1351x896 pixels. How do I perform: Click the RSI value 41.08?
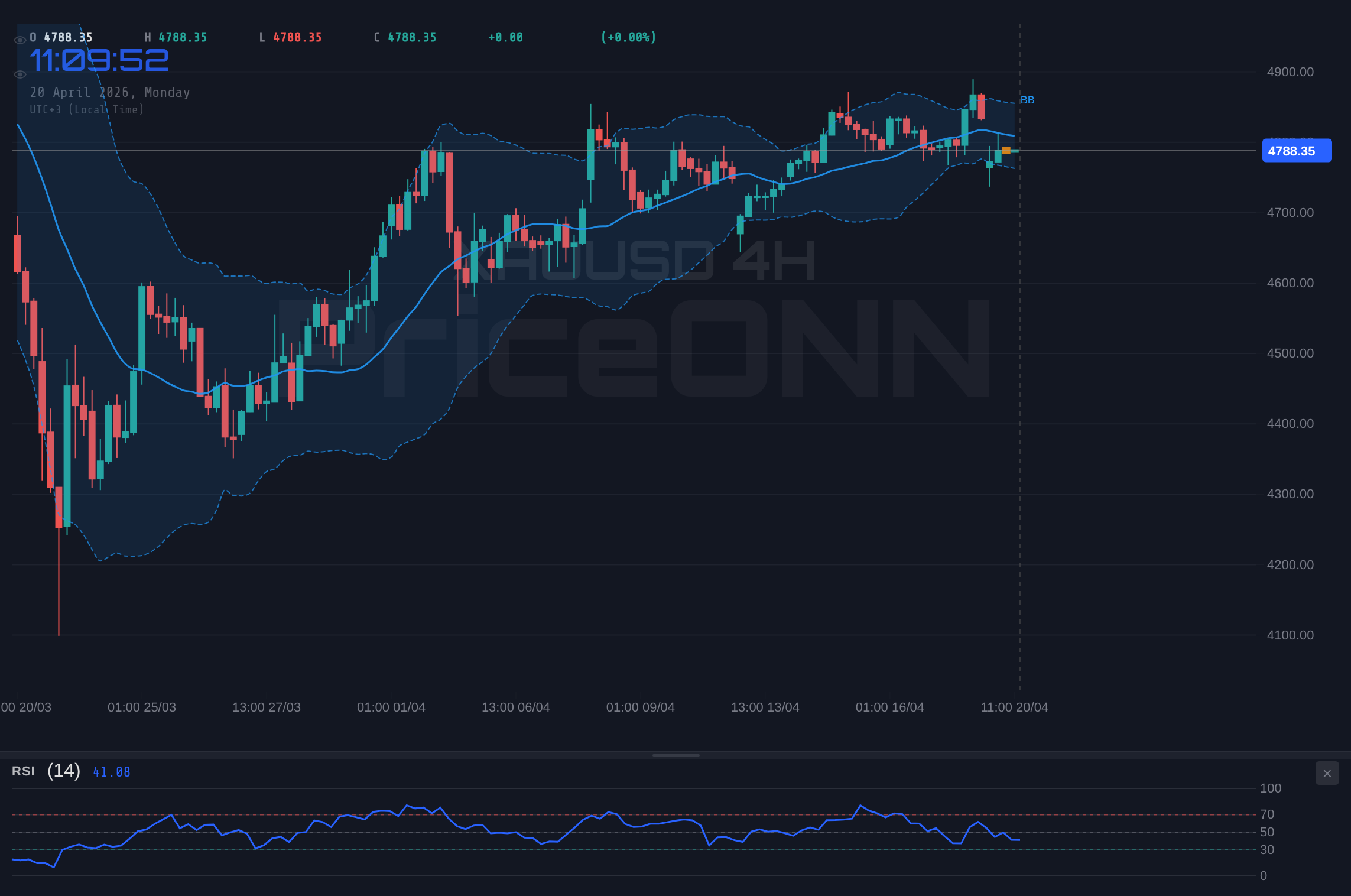coord(111,772)
